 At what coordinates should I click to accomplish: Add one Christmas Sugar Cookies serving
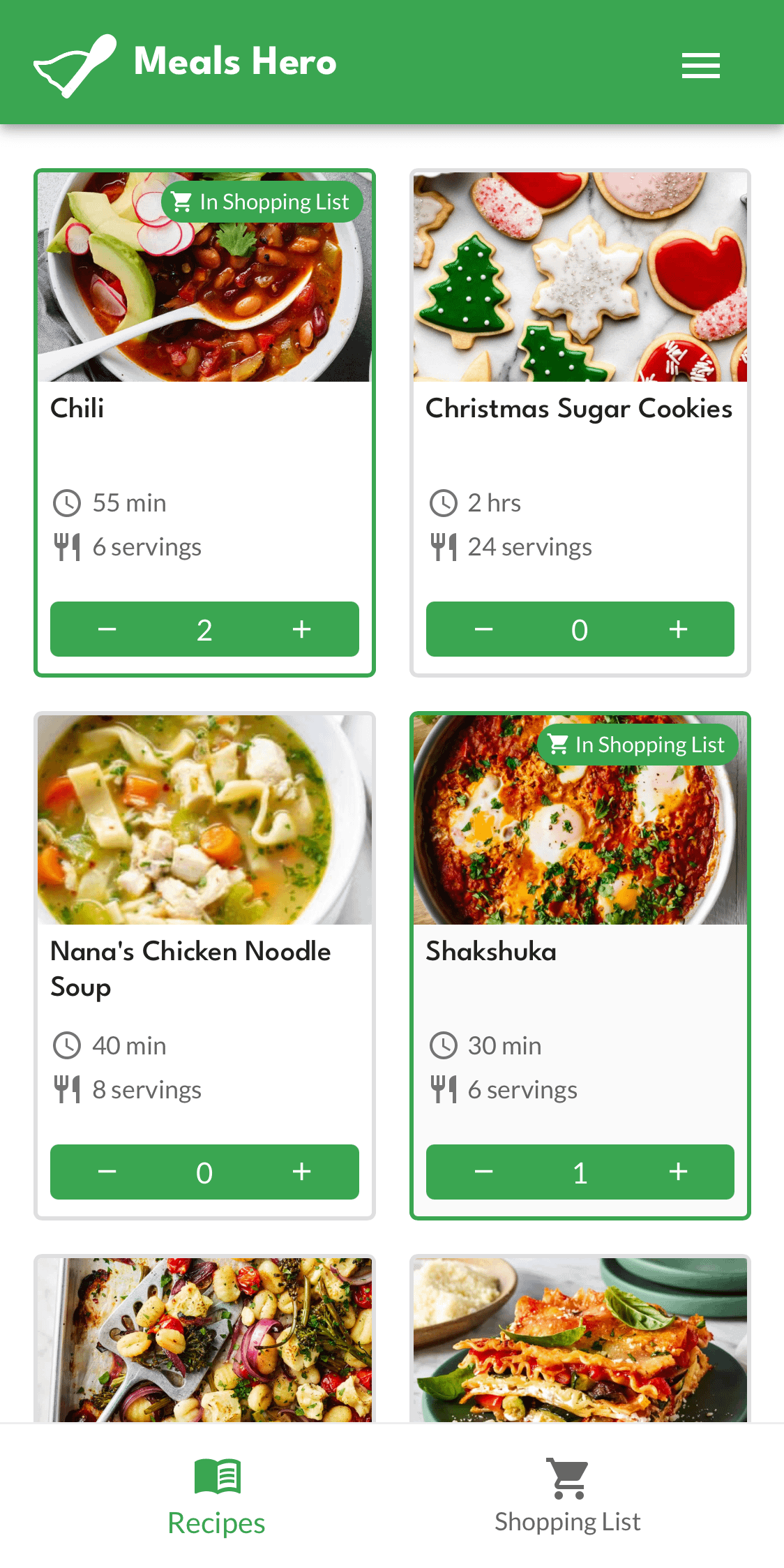[677, 629]
